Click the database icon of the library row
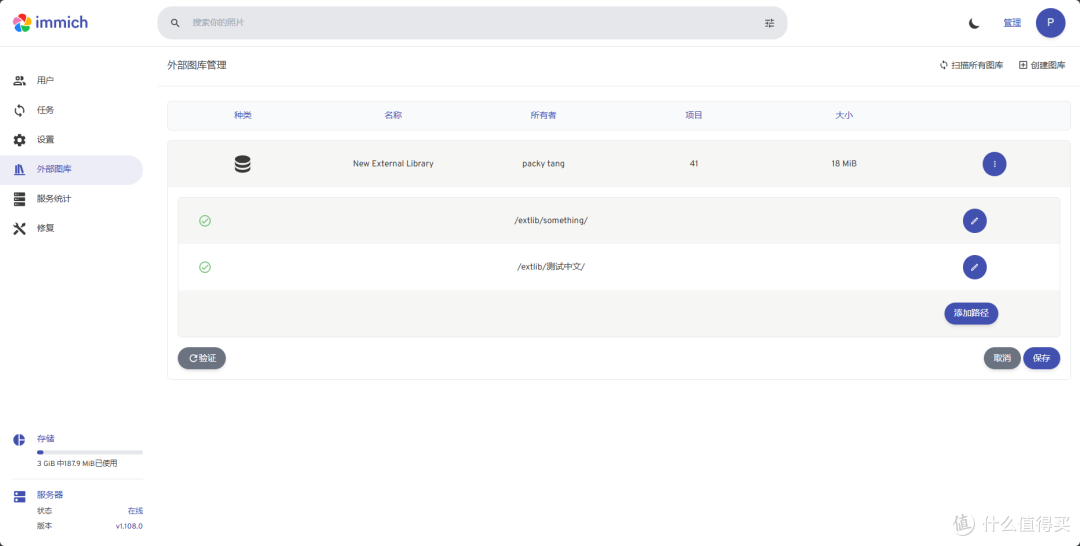1080x546 pixels. (x=242, y=164)
